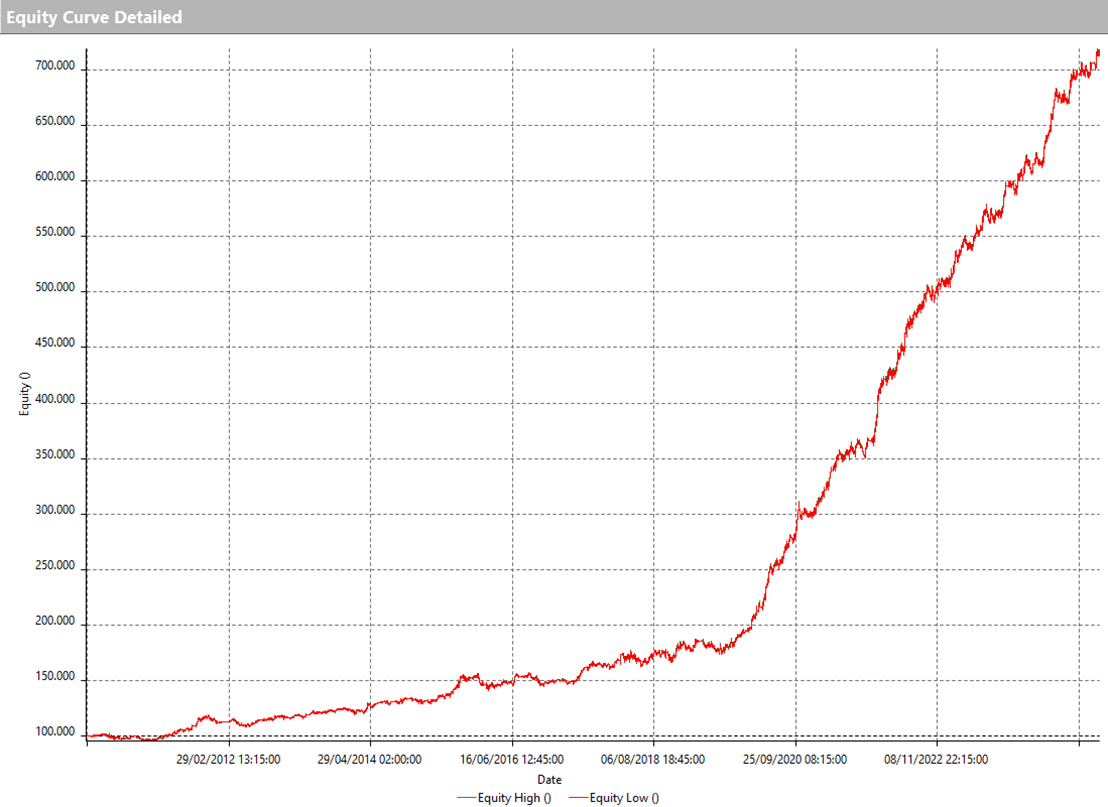Image resolution: width=1108 pixels, height=807 pixels.
Task: Toggle the Equity Low legend entry
Action: 624,797
